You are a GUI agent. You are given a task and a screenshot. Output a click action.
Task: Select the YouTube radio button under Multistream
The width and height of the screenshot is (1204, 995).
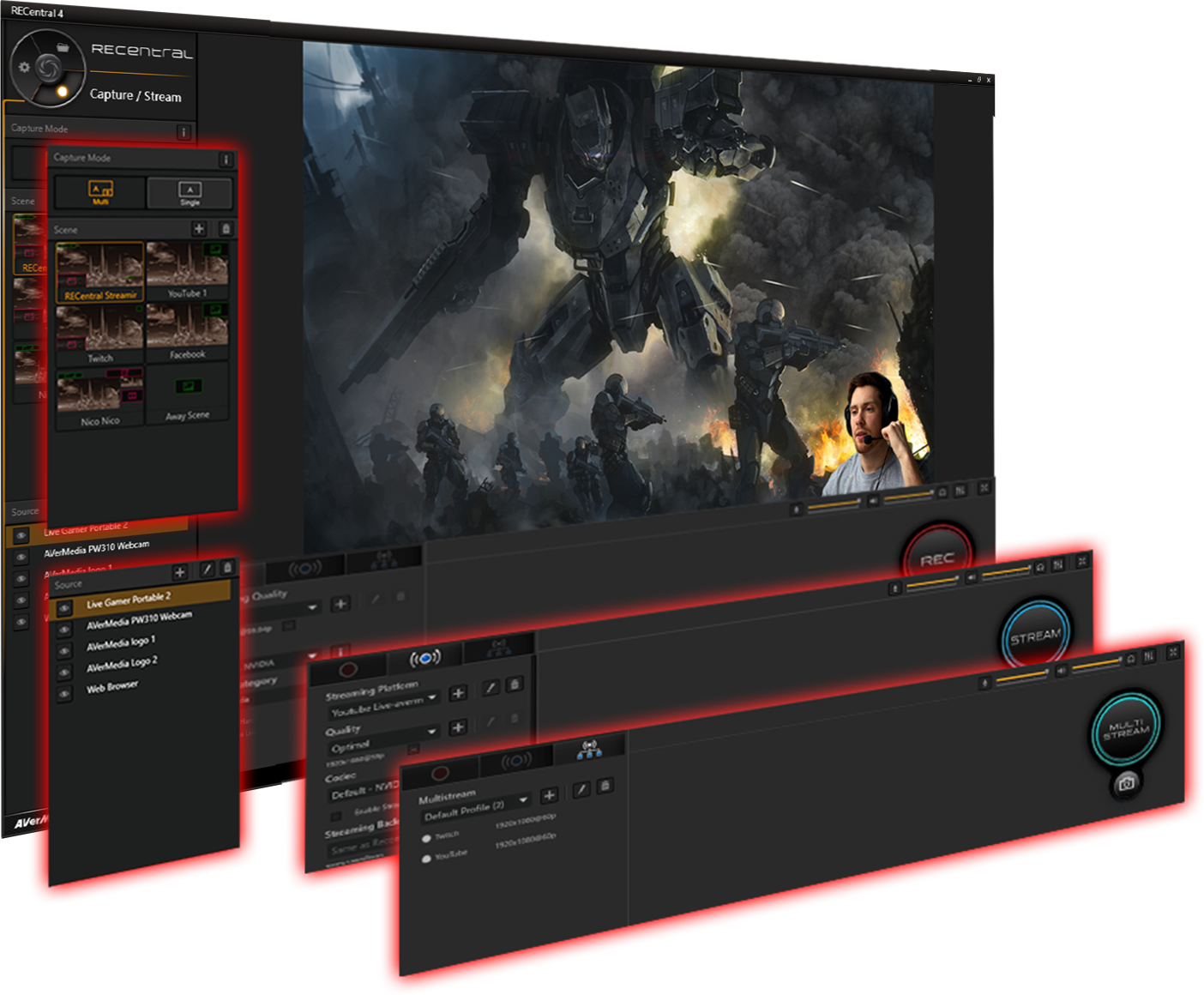(426, 859)
